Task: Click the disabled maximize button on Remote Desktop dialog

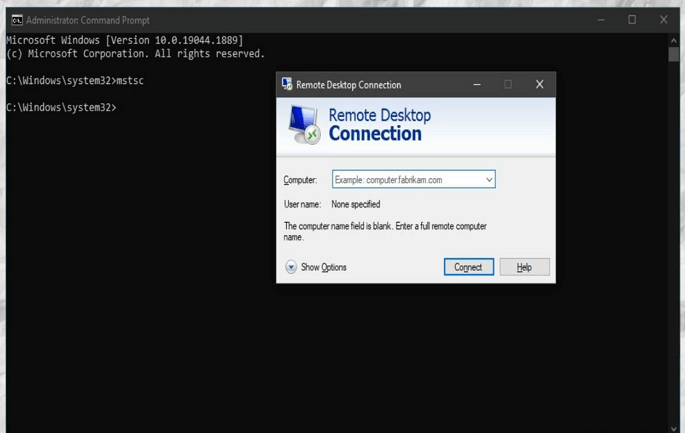Action: pyautogui.click(x=508, y=85)
